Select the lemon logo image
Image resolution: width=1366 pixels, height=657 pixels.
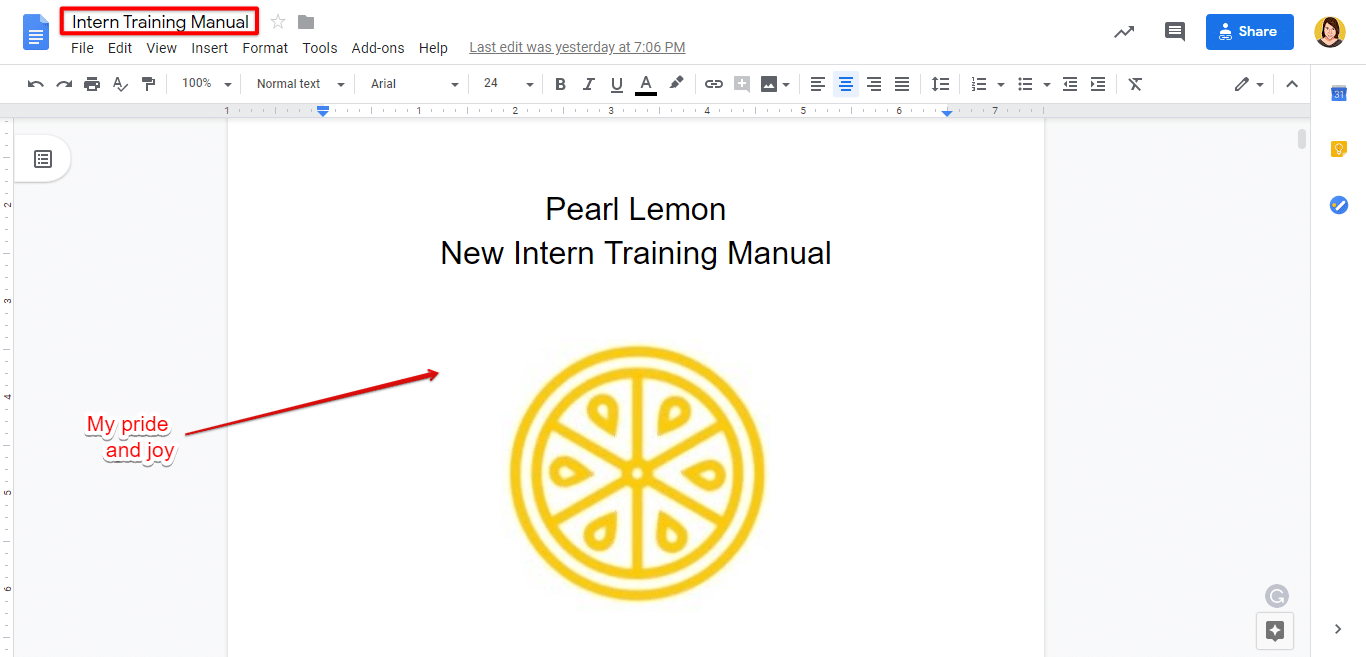tap(636, 474)
